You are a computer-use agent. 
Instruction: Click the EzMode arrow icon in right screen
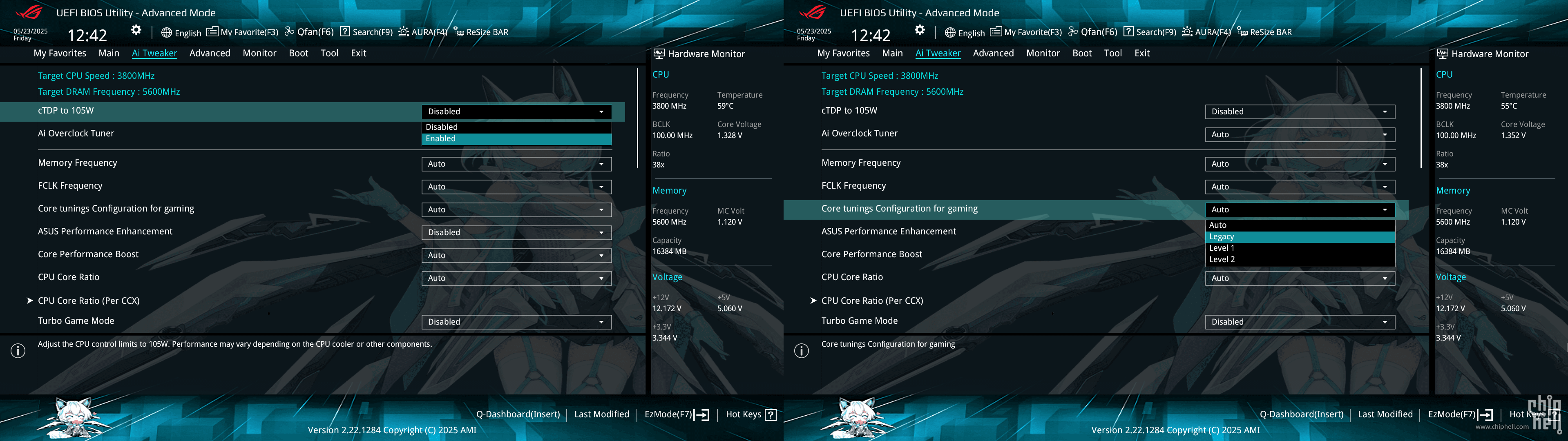(x=1485, y=415)
